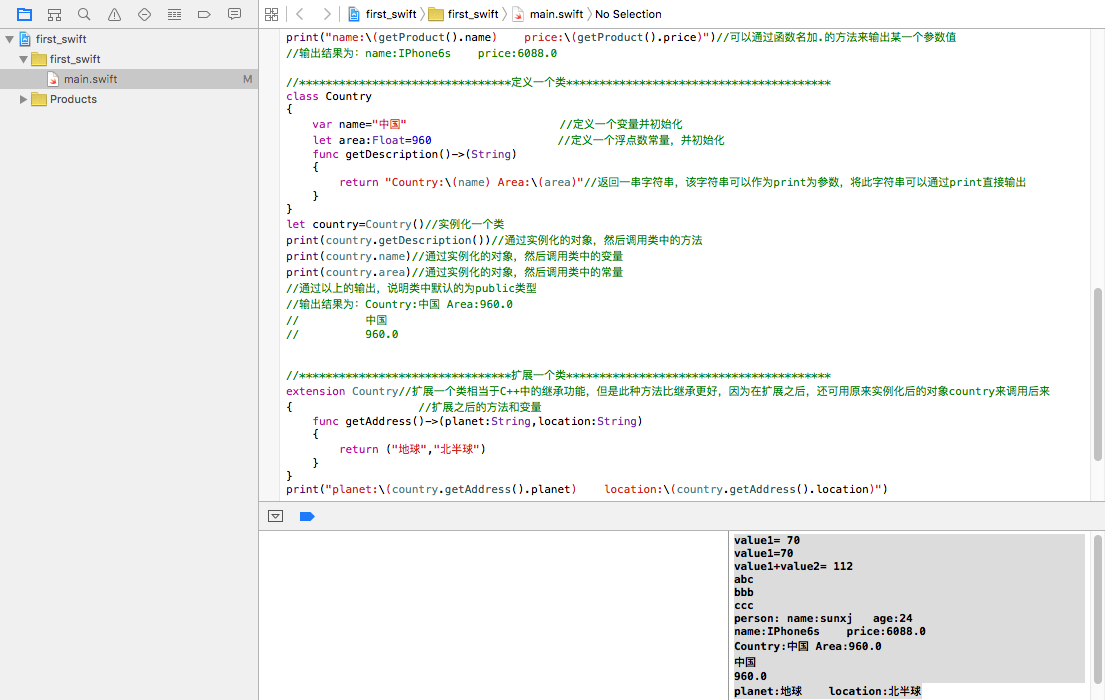The width and height of the screenshot is (1105, 700).
Task: Show the Issue navigator warning icon
Action: pyautogui.click(x=114, y=14)
